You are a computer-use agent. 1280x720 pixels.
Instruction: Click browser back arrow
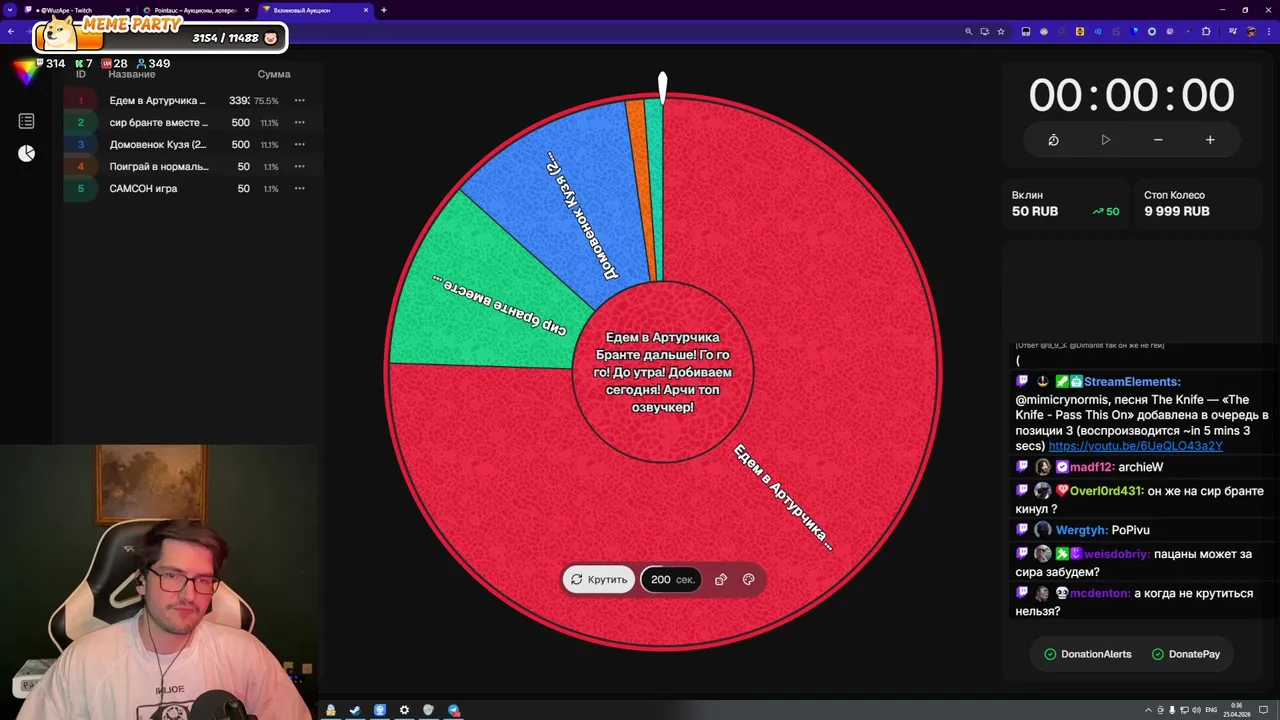11,31
